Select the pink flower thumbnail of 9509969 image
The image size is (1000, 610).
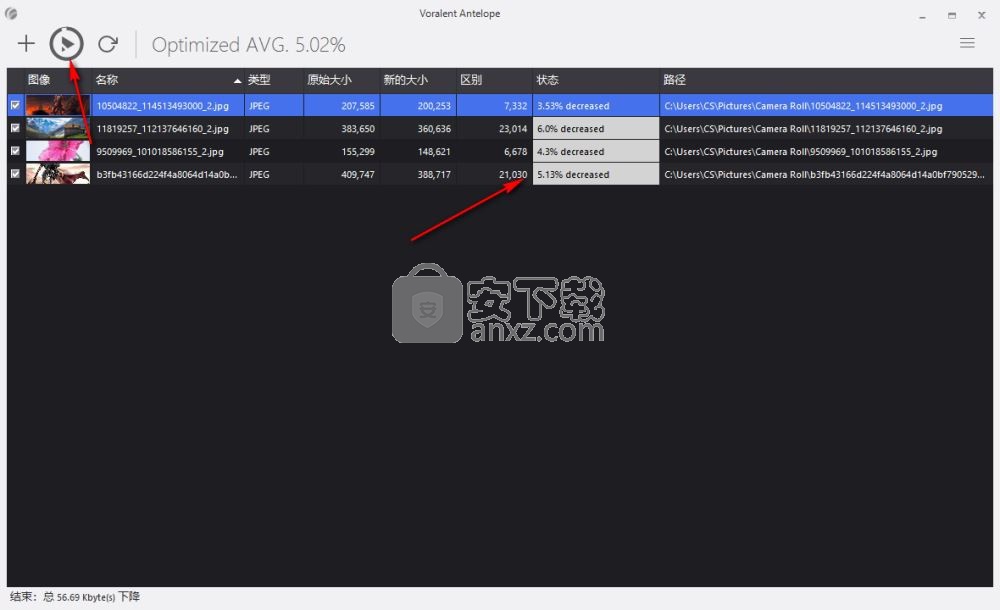coord(57,151)
